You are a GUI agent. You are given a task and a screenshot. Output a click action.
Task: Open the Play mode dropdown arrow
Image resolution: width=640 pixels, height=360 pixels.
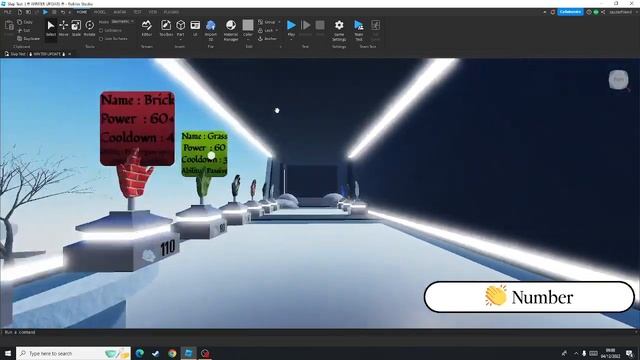click(x=291, y=40)
